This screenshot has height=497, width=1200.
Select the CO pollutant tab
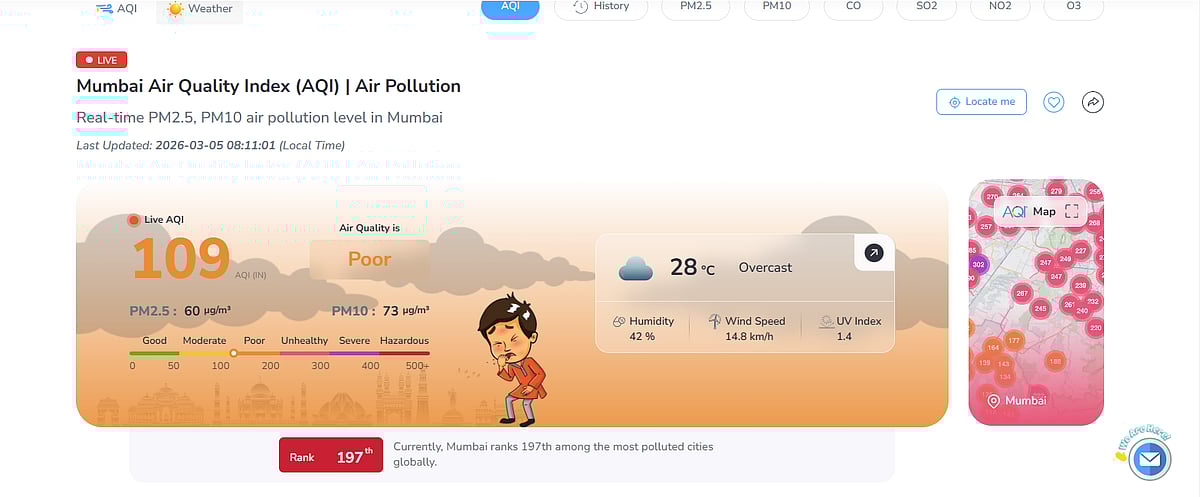click(x=853, y=7)
